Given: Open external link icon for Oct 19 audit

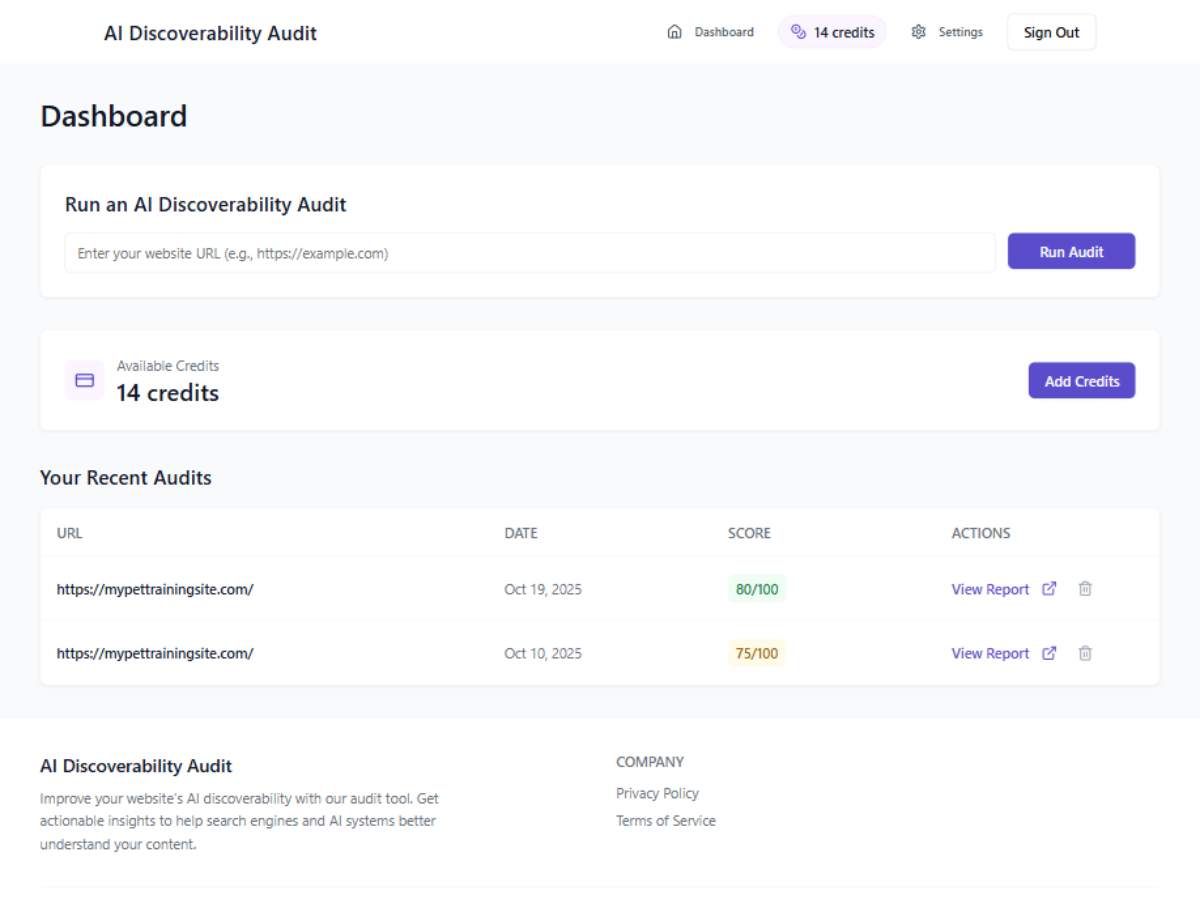Looking at the screenshot, I should coord(1049,589).
